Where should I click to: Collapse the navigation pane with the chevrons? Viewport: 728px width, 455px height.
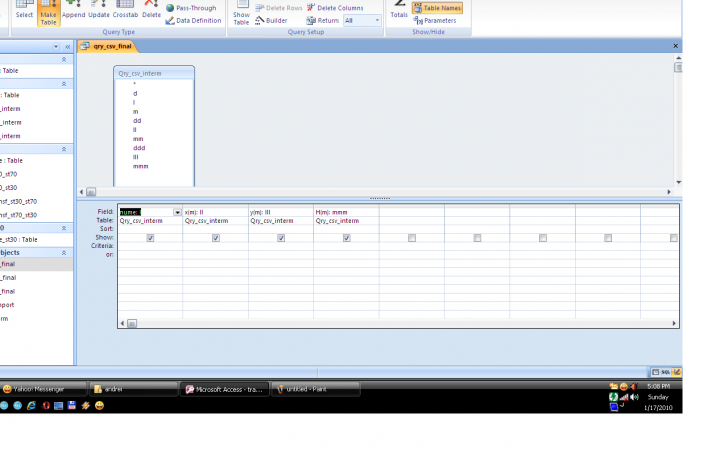point(68,46)
